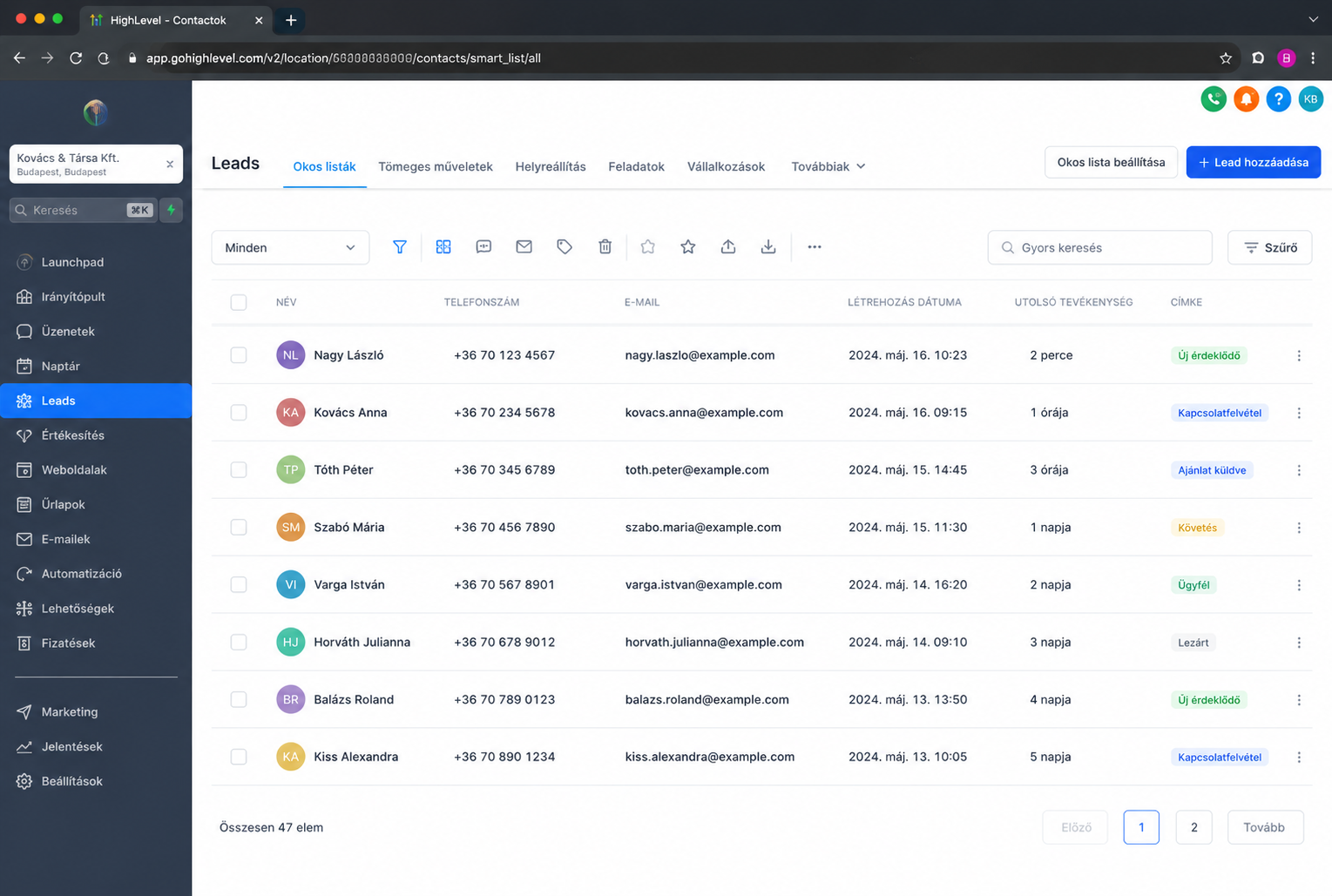Open browser tab list chevron

click(1313, 19)
